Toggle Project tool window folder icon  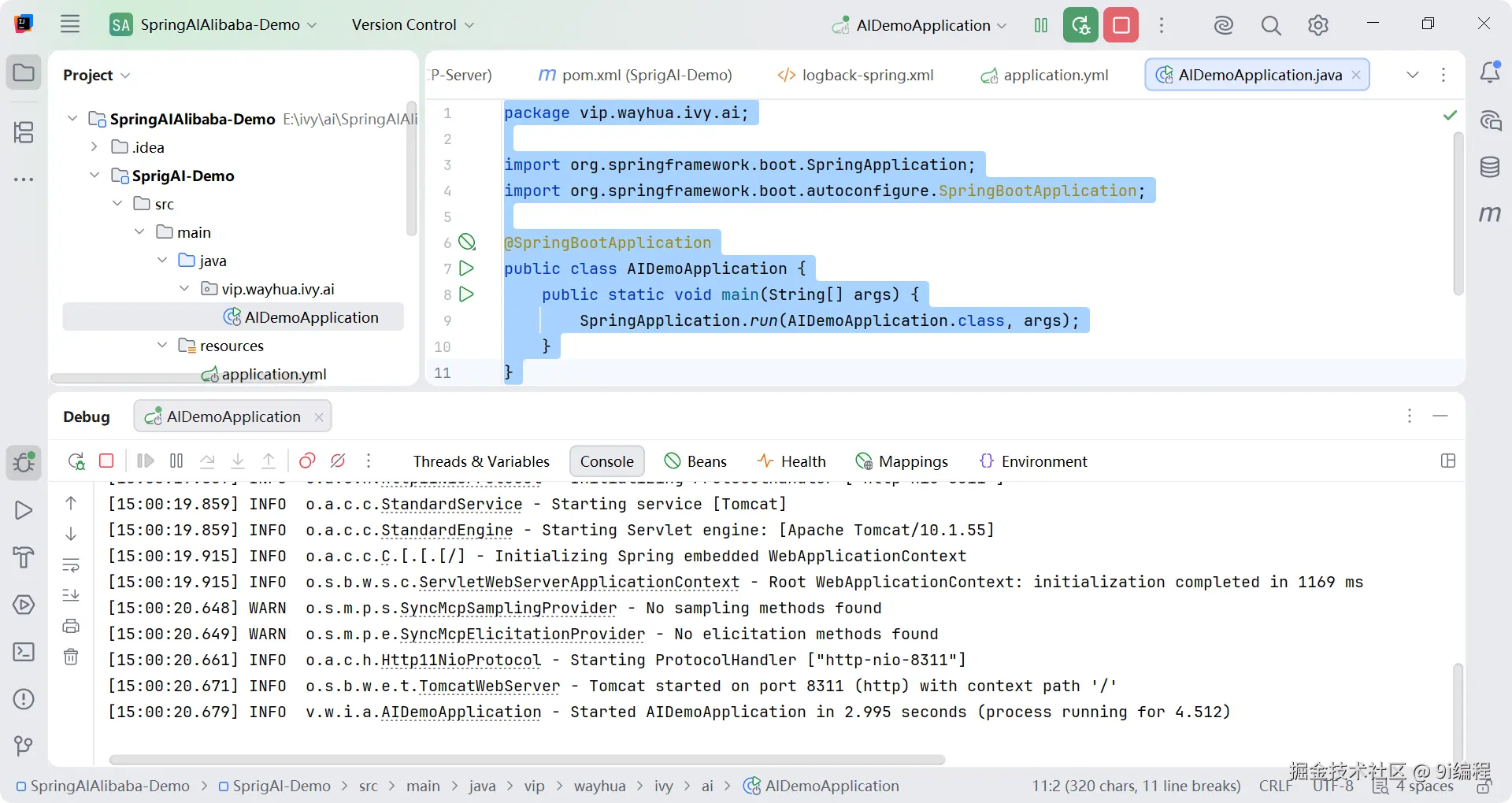coord(24,72)
